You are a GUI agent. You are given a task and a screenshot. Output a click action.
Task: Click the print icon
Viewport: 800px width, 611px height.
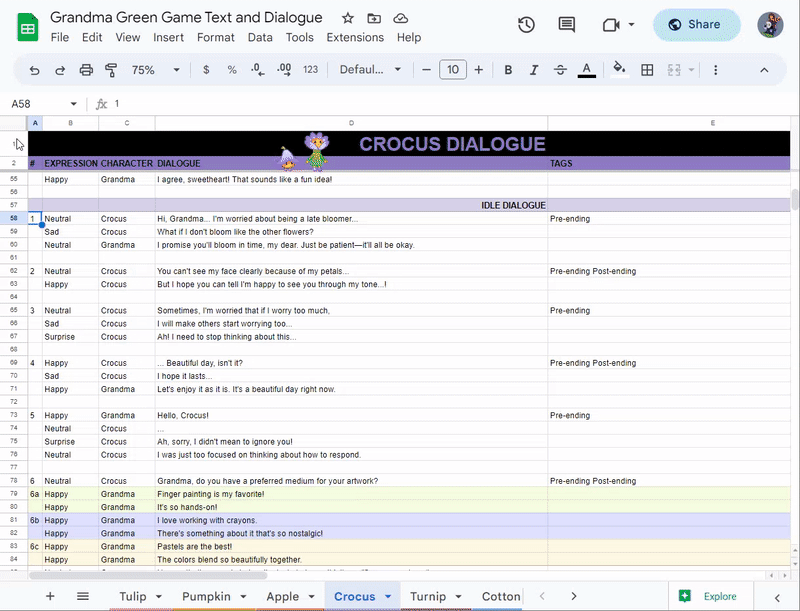click(86, 70)
